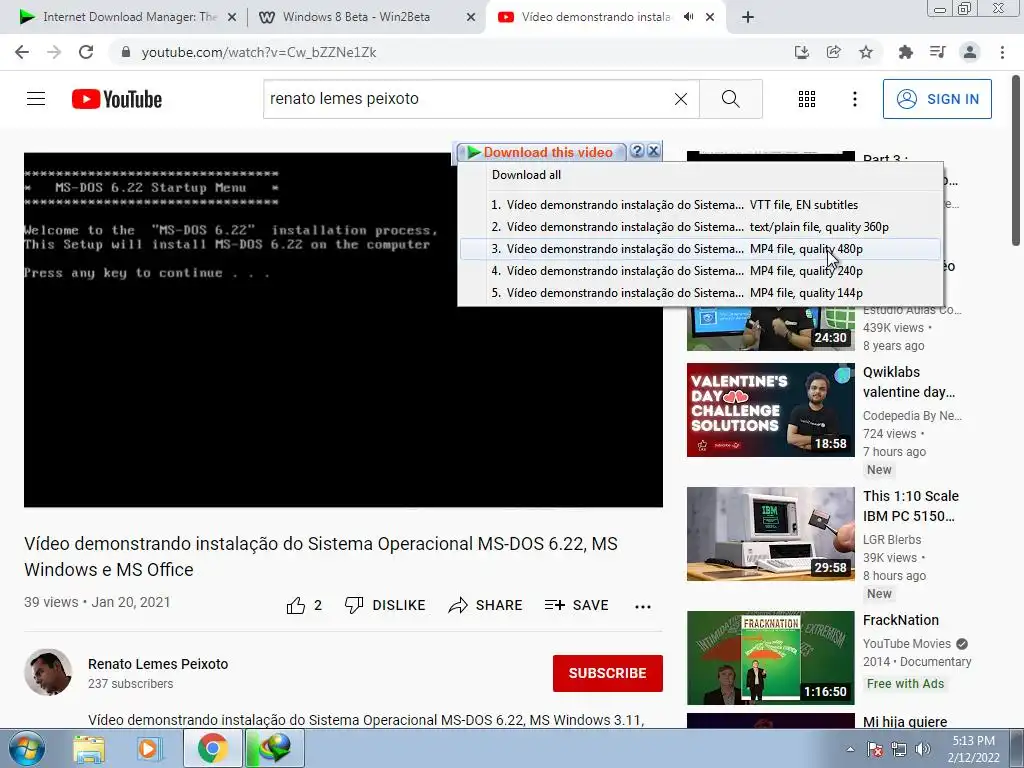Open Windows Explorer from taskbar
The height and width of the screenshot is (768, 1024).
tap(89, 749)
